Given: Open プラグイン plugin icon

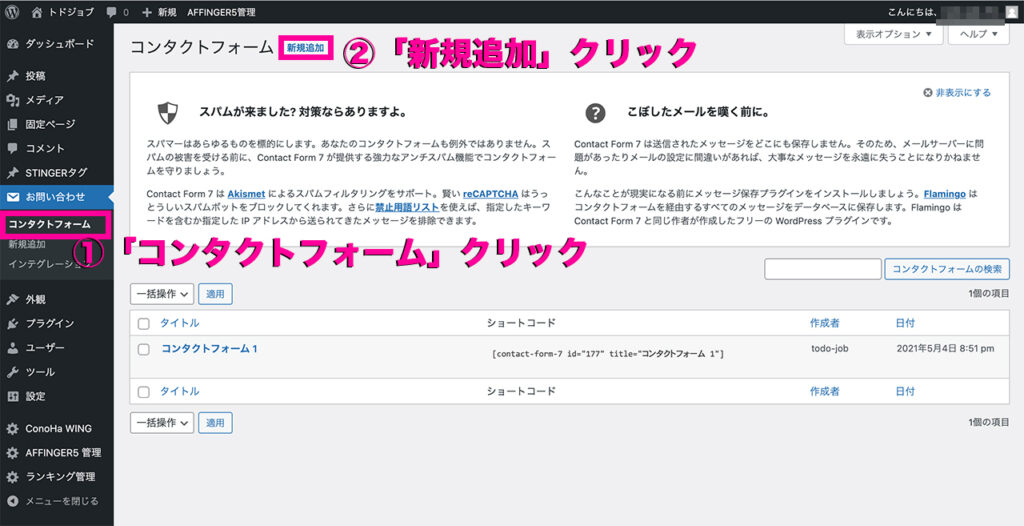Looking at the screenshot, I should pyautogui.click(x=12, y=323).
